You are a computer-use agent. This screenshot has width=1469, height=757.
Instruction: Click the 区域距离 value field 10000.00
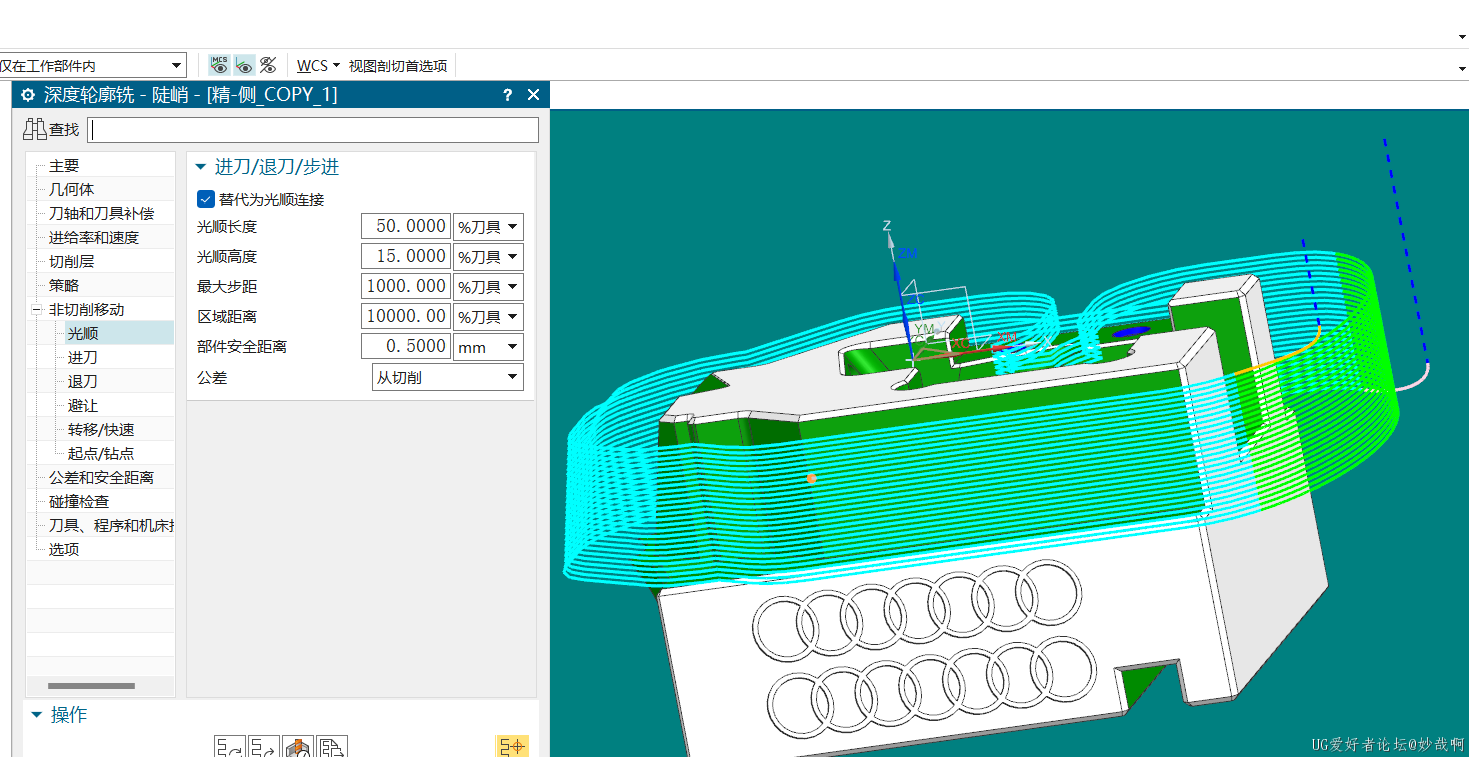point(406,317)
